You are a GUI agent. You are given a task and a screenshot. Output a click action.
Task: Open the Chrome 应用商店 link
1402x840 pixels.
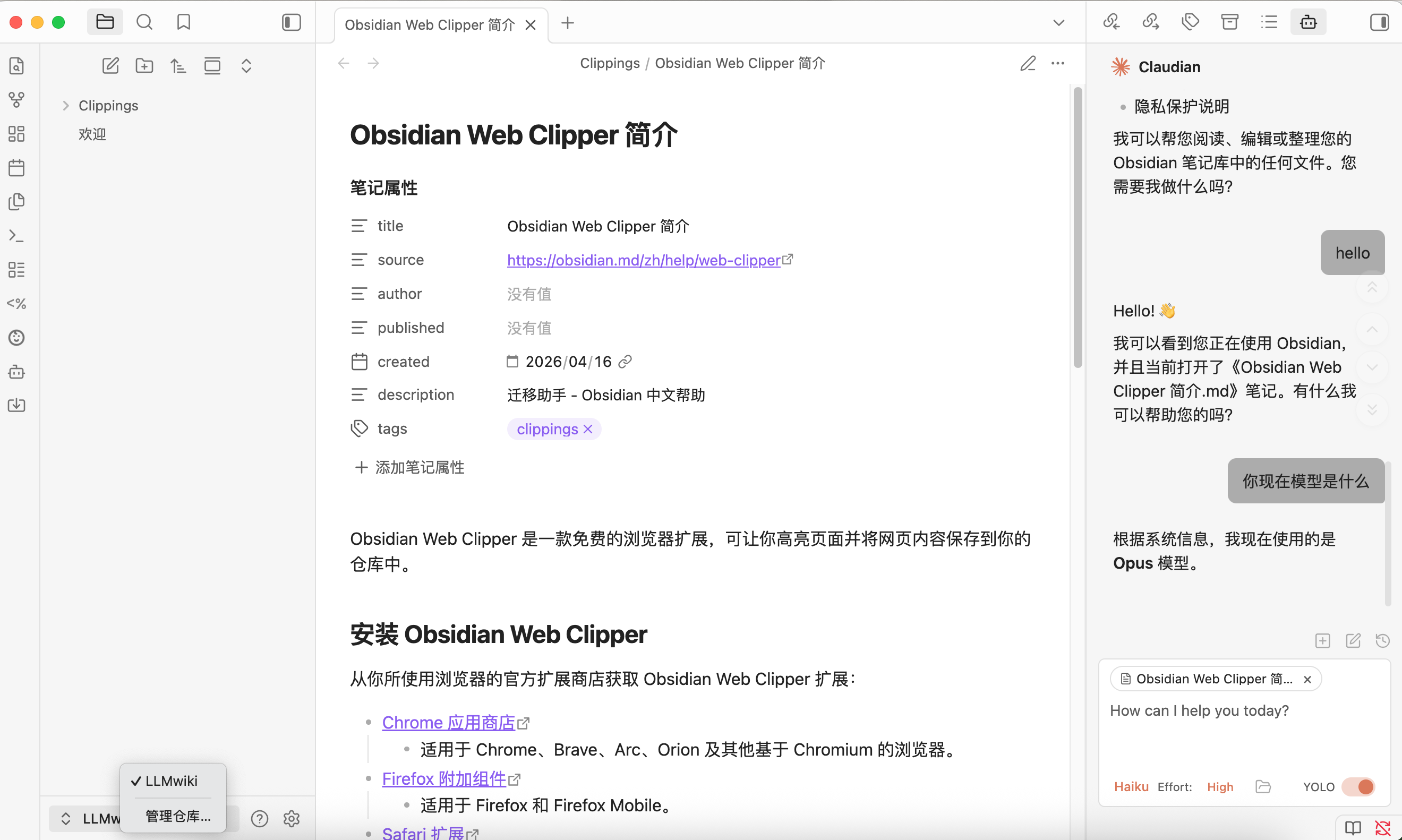tap(448, 722)
